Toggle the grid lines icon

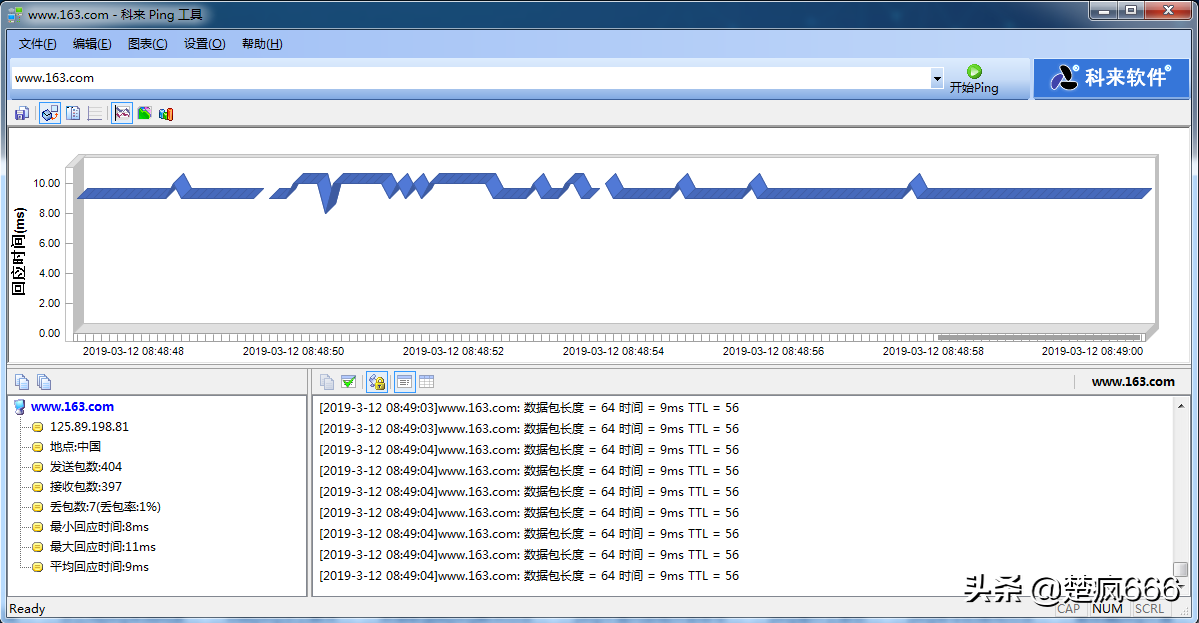tap(95, 113)
